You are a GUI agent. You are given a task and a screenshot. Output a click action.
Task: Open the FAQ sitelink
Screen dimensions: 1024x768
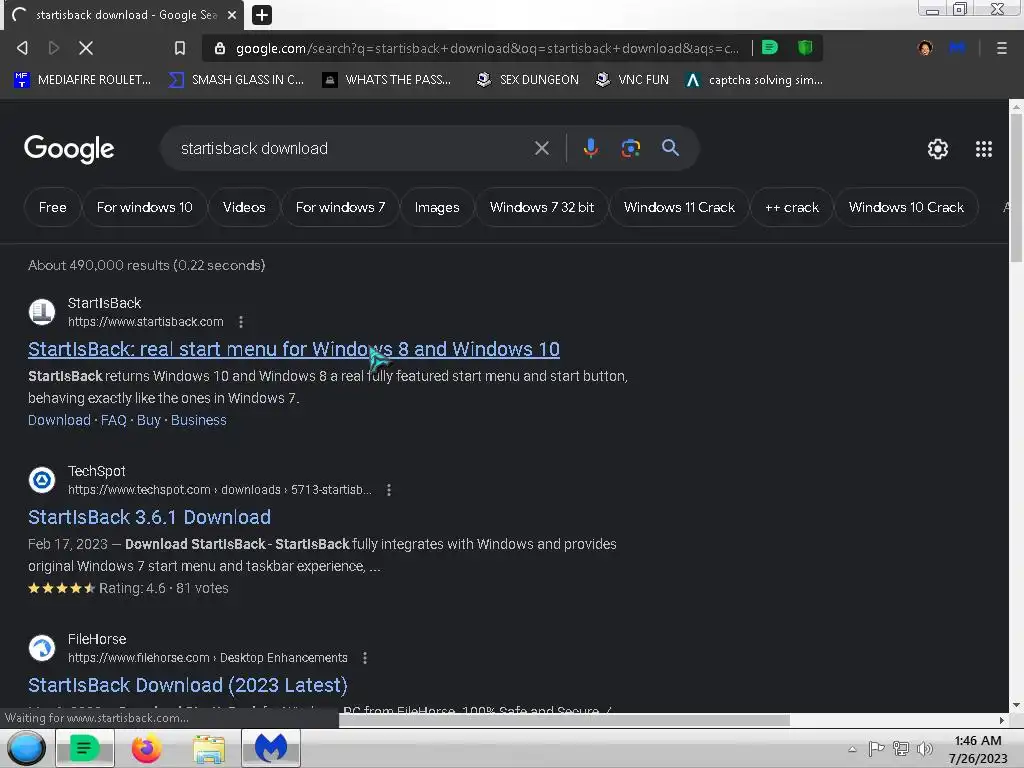114,420
